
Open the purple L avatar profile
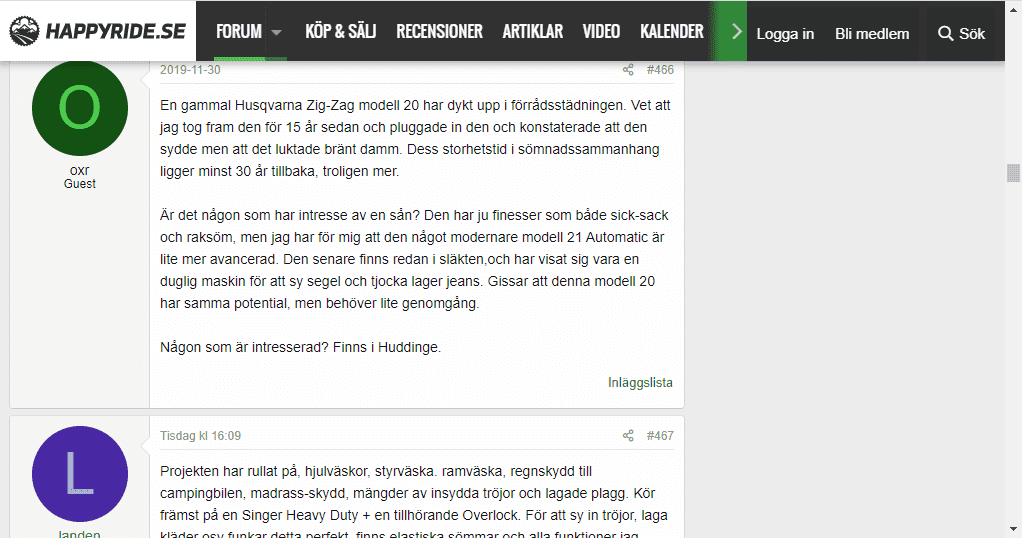80,474
